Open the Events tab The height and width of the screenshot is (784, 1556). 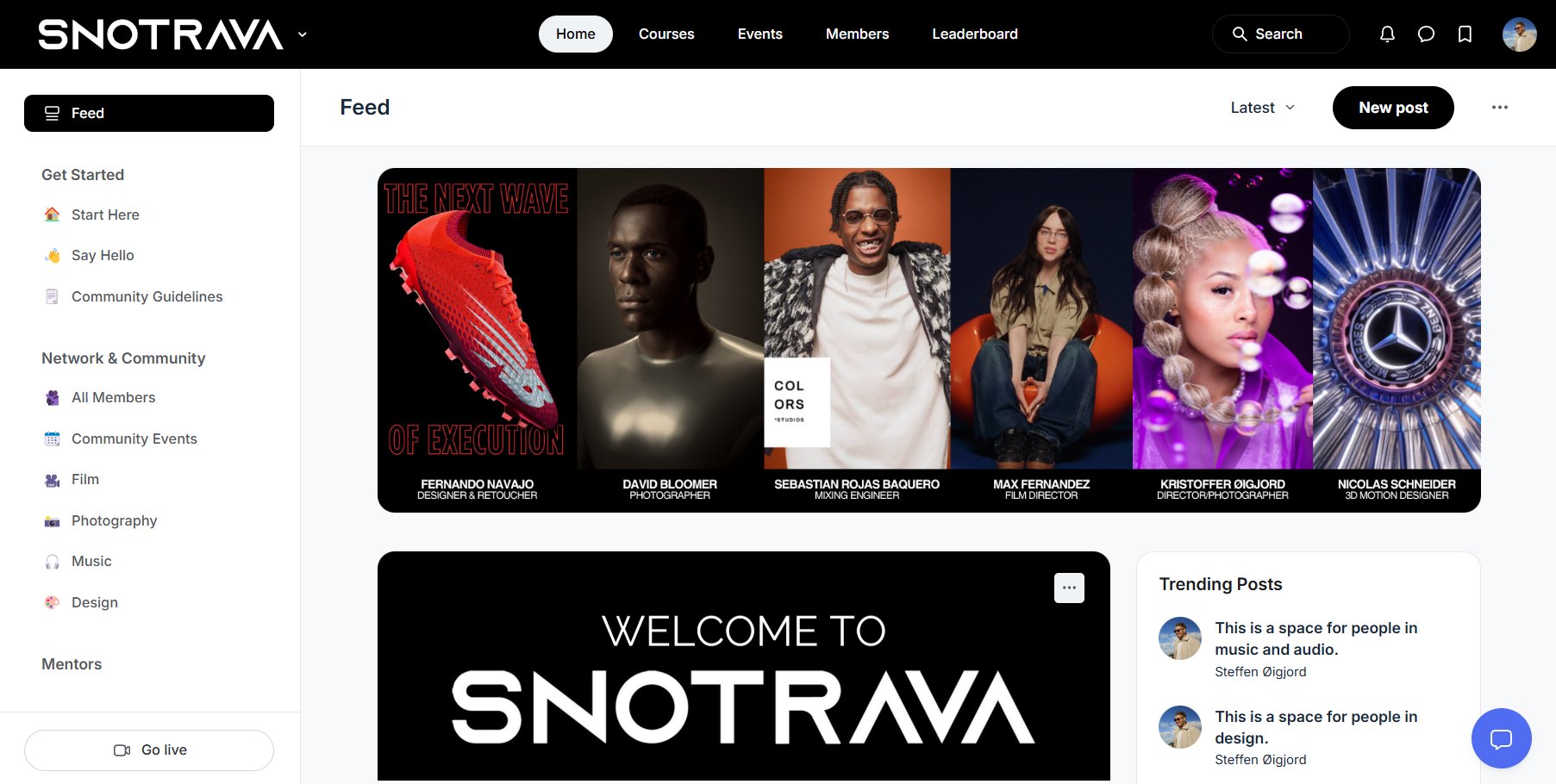[x=760, y=34]
